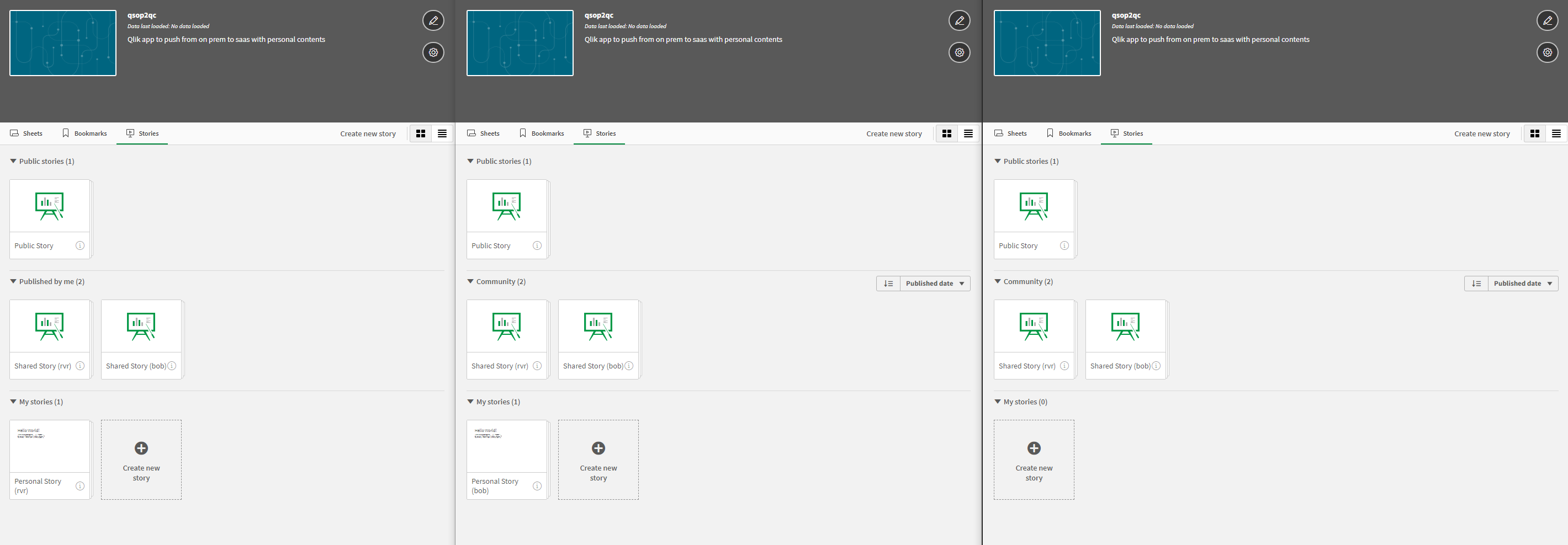Collapse Public stories (1) in the middle panel
The width and height of the screenshot is (1568, 545).
[499, 161]
